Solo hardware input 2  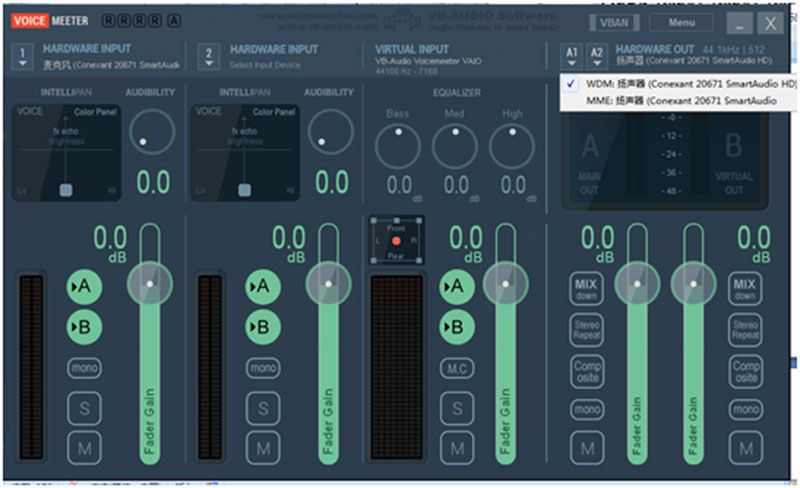[263, 408]
